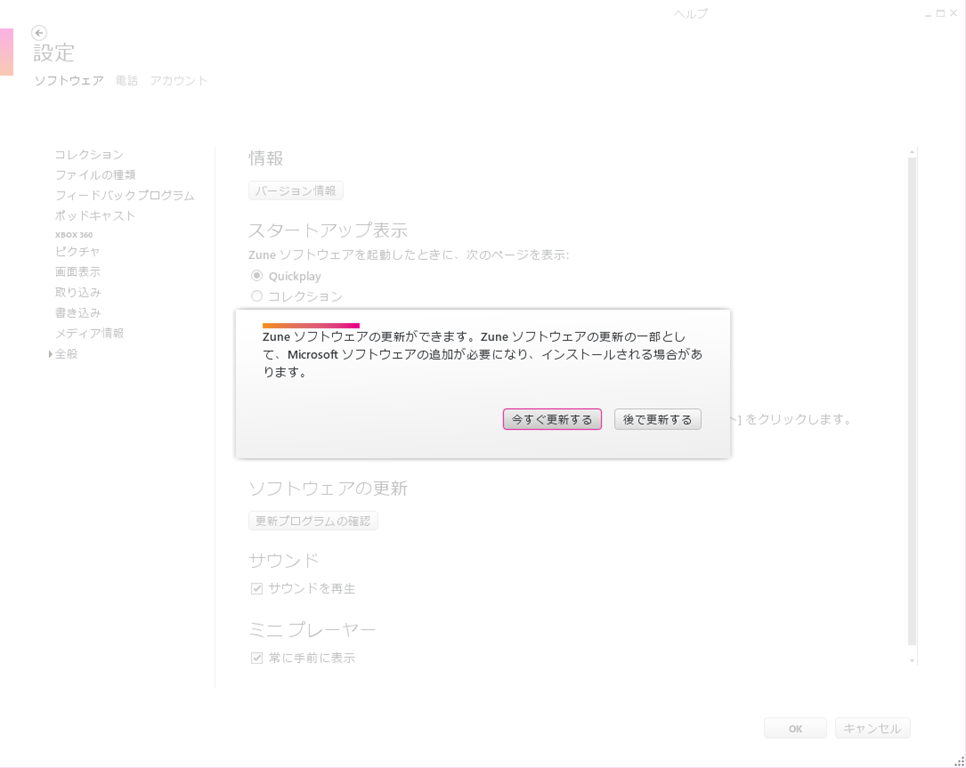This screenshot has width=966, height=768.
Task: Select コレクション in the sidebar
Action: pyautogui.click(x=89, y=155)
